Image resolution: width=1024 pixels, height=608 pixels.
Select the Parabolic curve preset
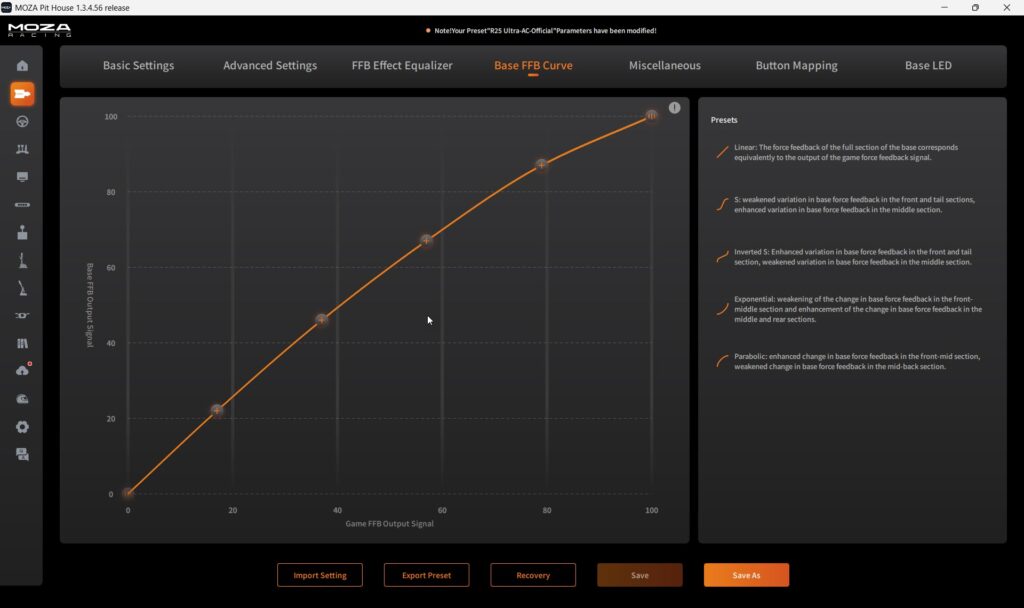point(721,361)
